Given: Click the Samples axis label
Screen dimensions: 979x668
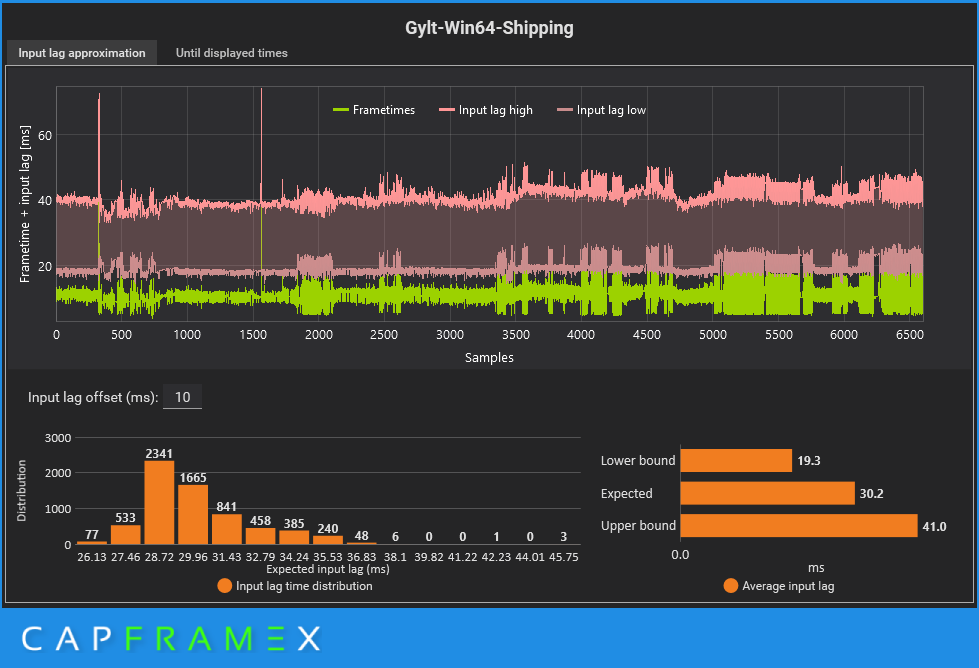Looking at the screenshot, I should click(x=490, y=358).
